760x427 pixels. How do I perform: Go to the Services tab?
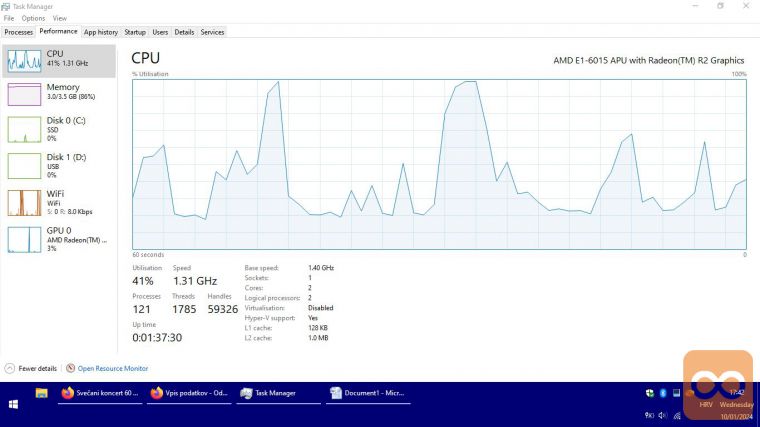(212, 32)
